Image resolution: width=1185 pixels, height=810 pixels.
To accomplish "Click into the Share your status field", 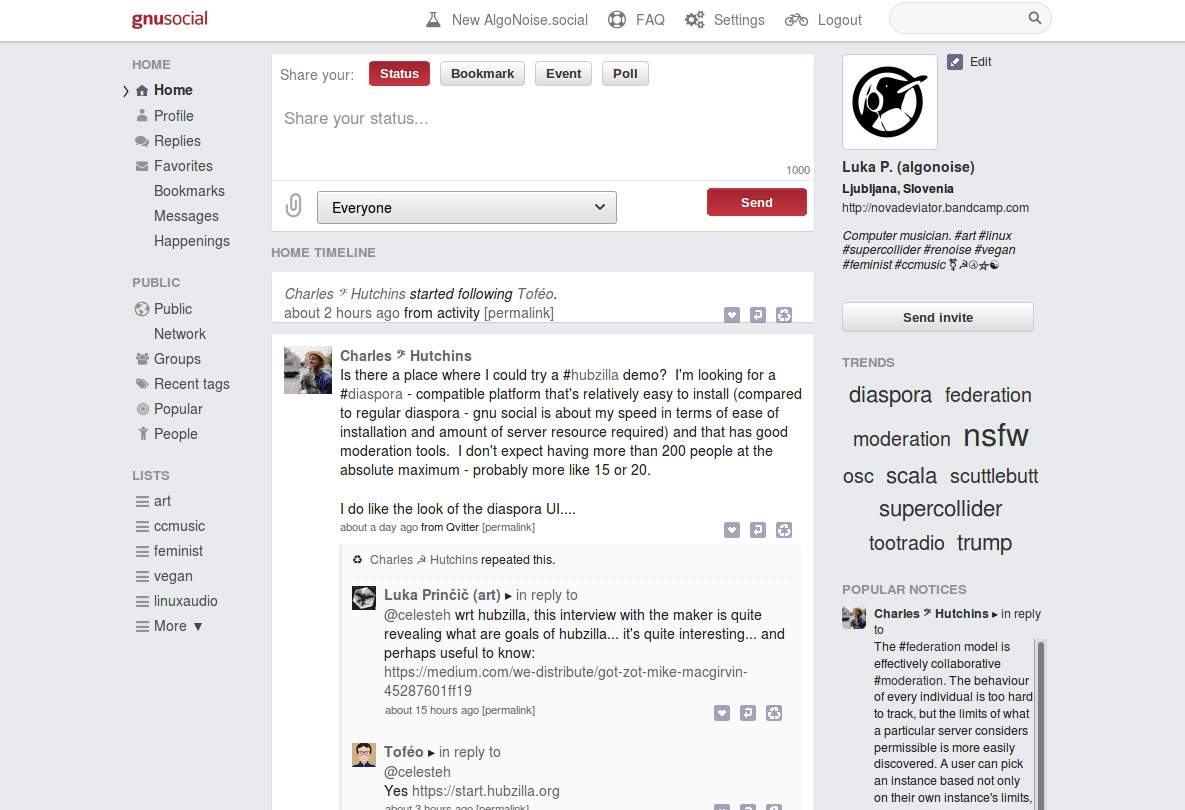I will coord(543,132).
